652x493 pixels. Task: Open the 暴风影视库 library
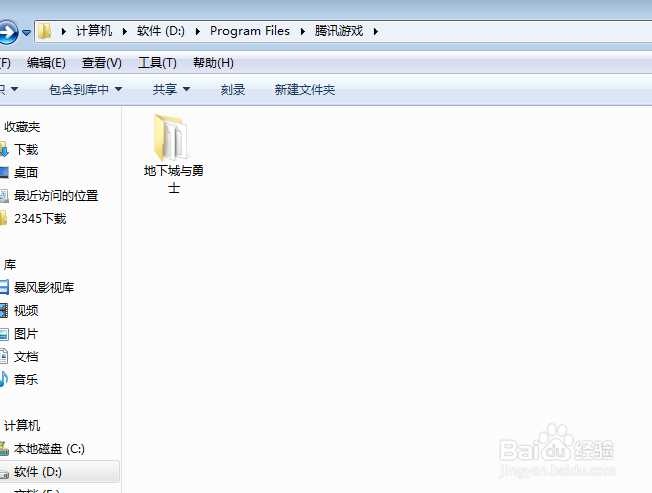pos(44,287)
